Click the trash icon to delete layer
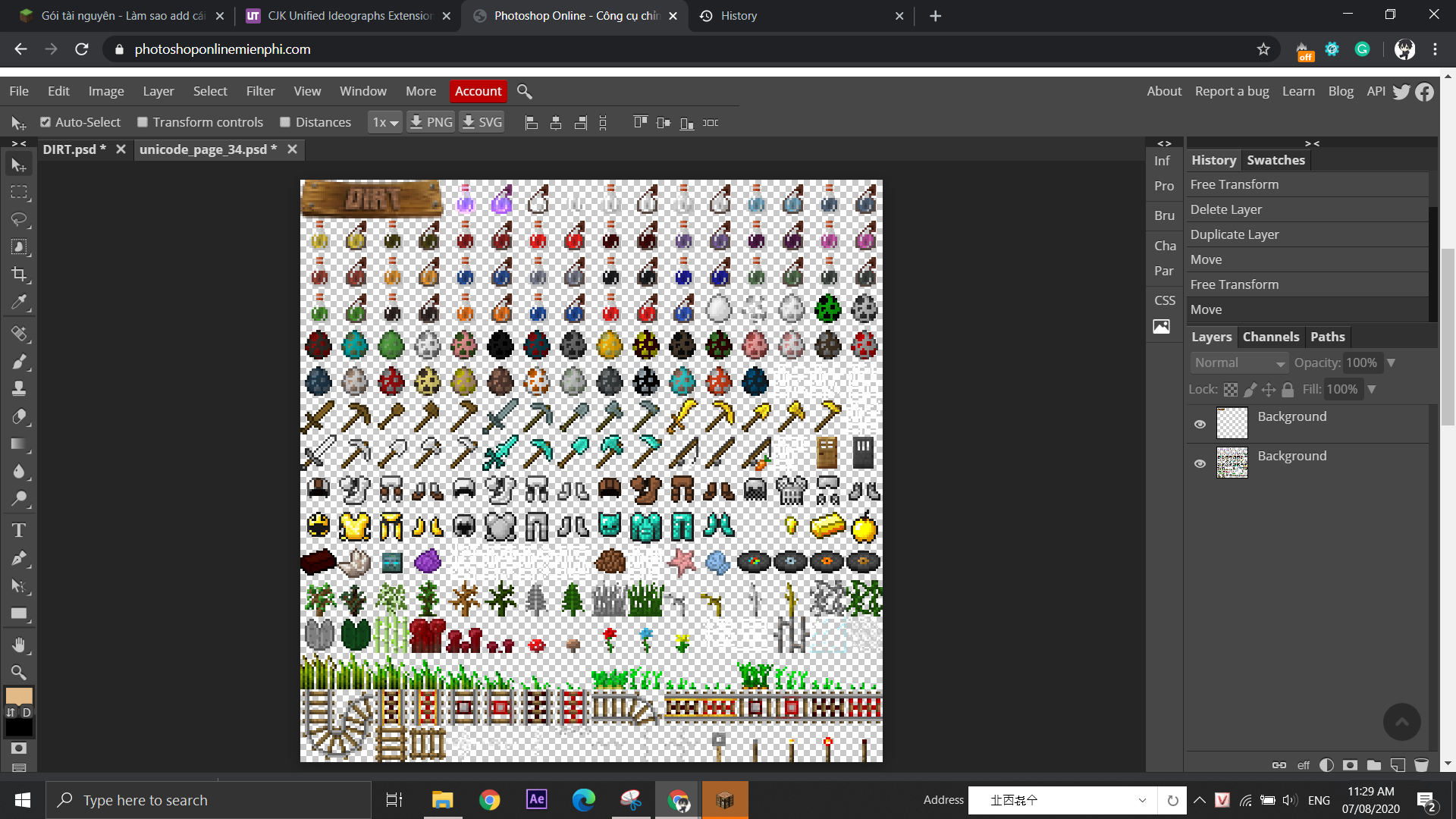This screenshot has height=819, width=1456. [1421, 765]
